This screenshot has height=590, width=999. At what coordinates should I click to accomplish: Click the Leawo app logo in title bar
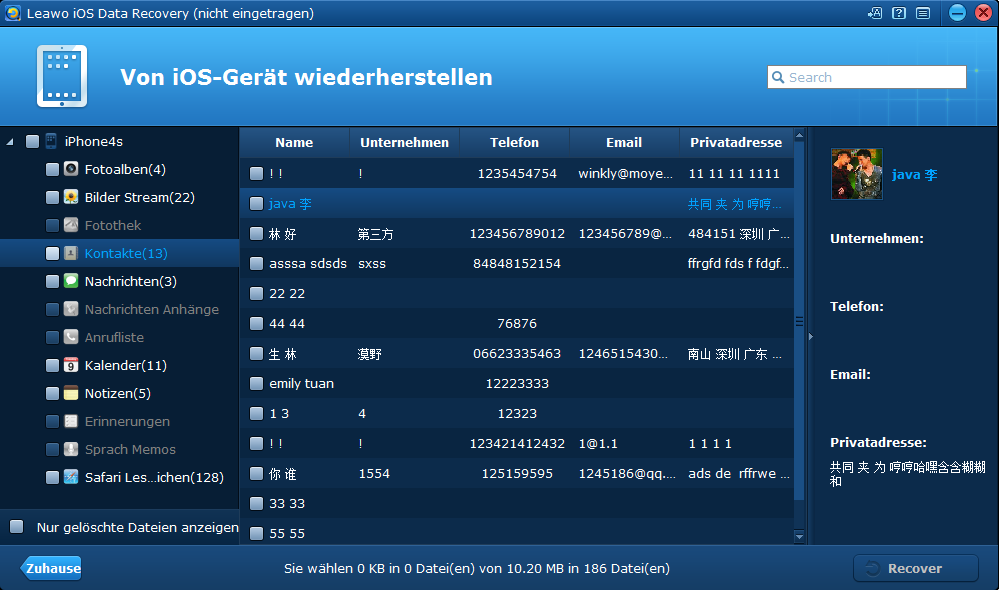(x=13, y=13)
